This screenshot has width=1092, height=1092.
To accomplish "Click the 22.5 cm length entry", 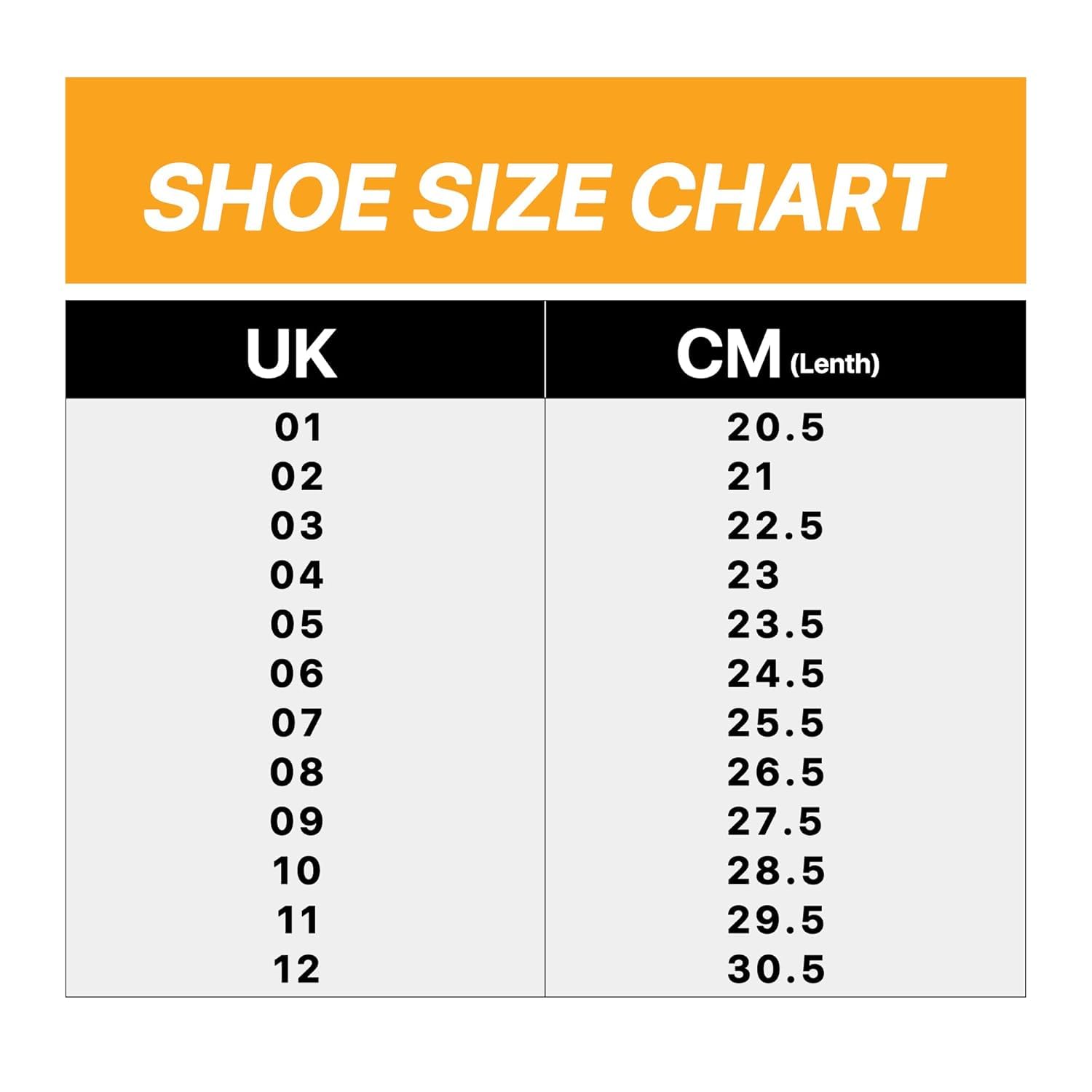I will 775,526.
